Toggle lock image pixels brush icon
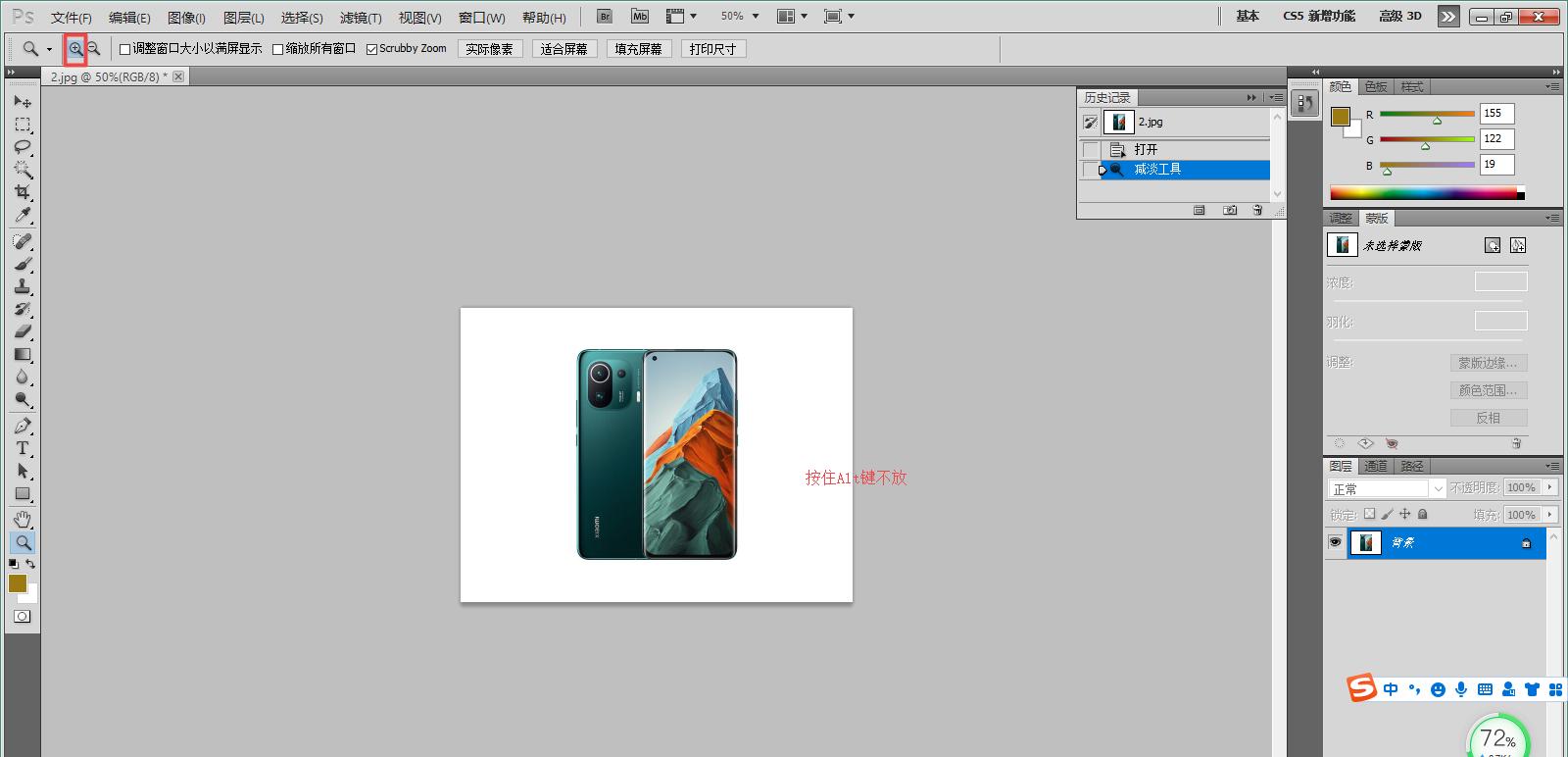Viewport: 1568px width, 757px height. click(1388, 514)
